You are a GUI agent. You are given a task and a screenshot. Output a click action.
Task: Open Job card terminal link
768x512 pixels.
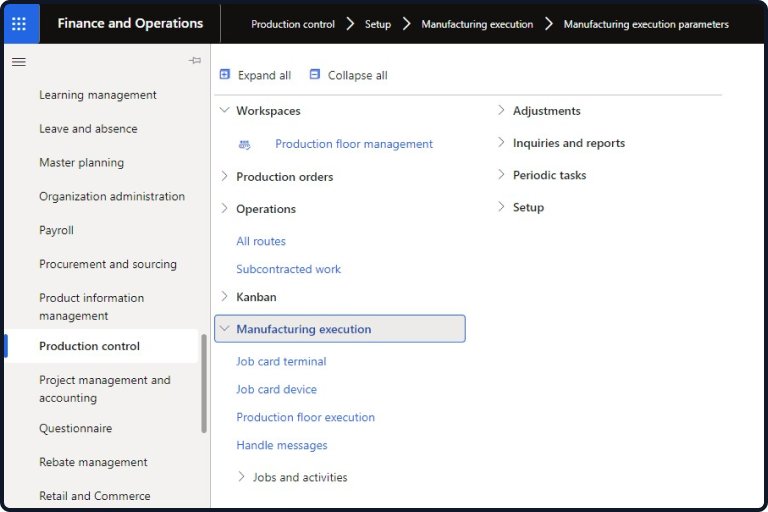pyautogui.click(x=281, y=362)
